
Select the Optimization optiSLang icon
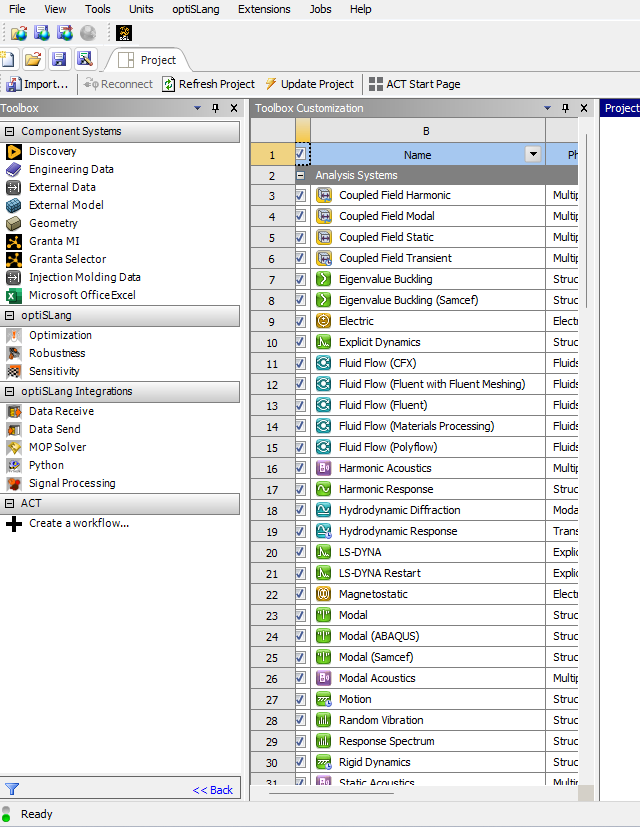(x=14, y=335)
